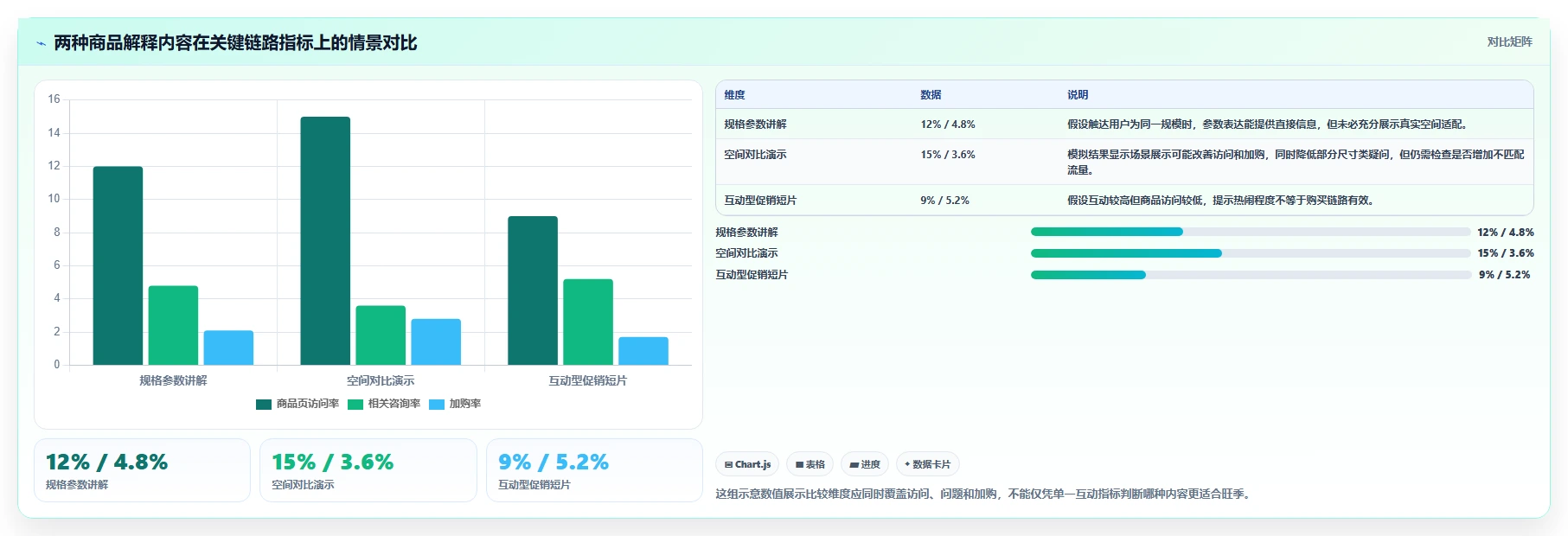
Task: Click the description starting 假设互动较高但商品访问较低
Action: click(x=1223, y=201)
